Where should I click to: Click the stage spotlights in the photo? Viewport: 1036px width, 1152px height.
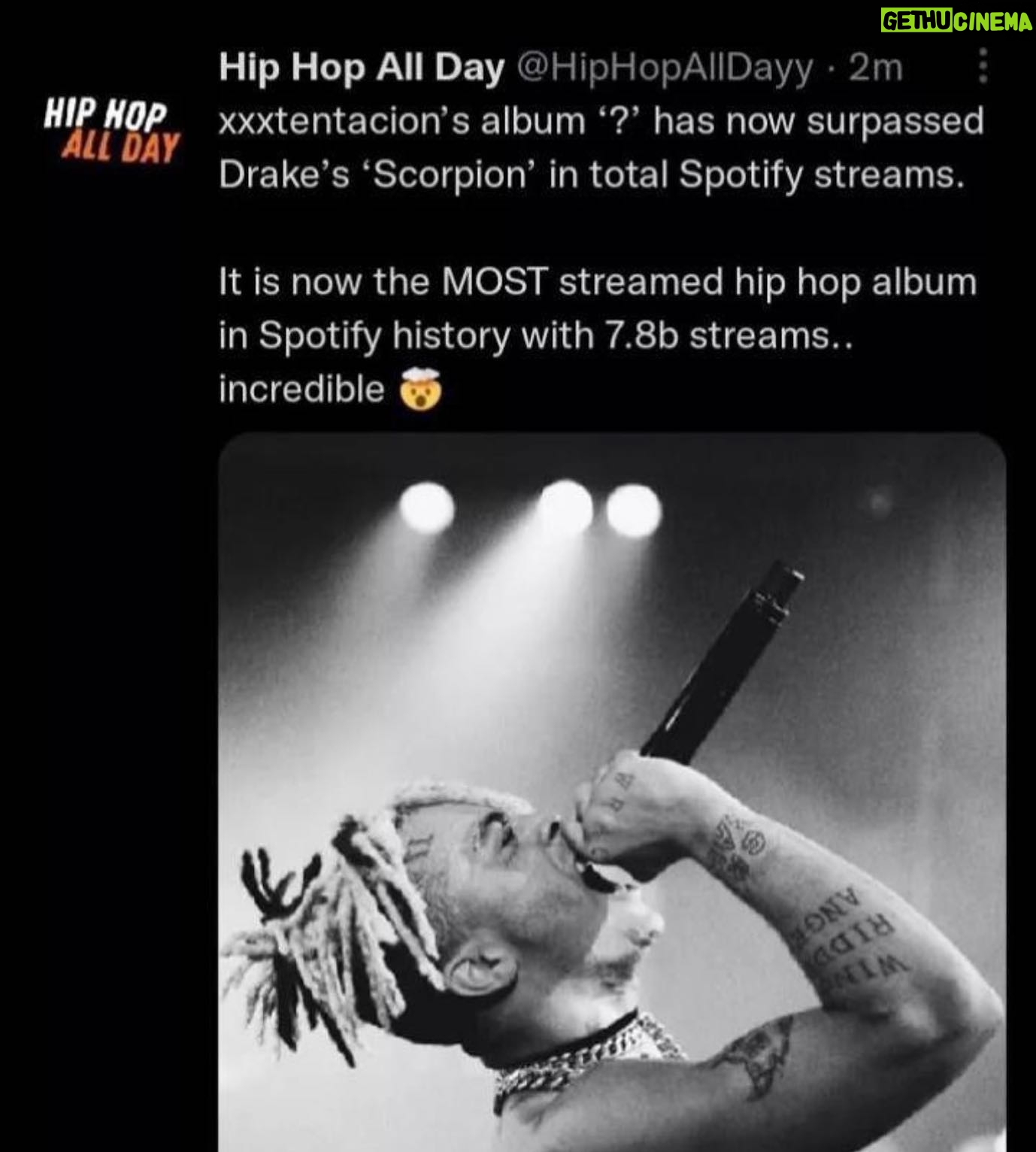point(531,508)
